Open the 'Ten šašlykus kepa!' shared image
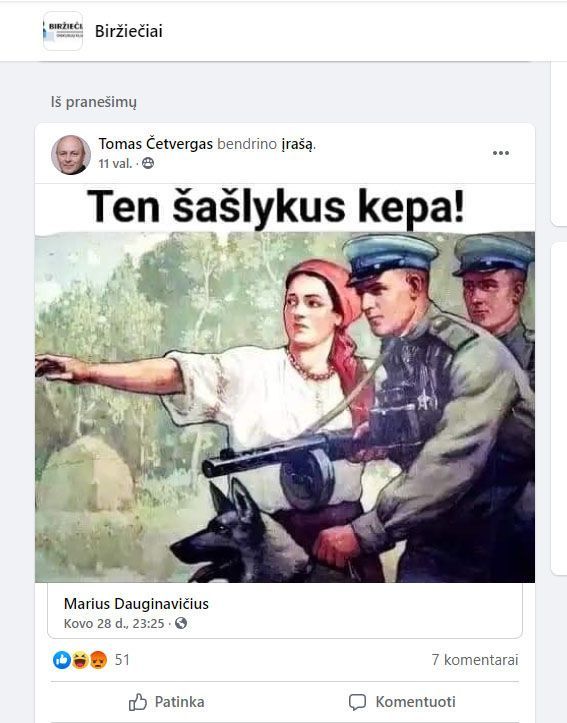Image resolution: width=567 pixels, height=723 pixels. [x=285, y=383]
